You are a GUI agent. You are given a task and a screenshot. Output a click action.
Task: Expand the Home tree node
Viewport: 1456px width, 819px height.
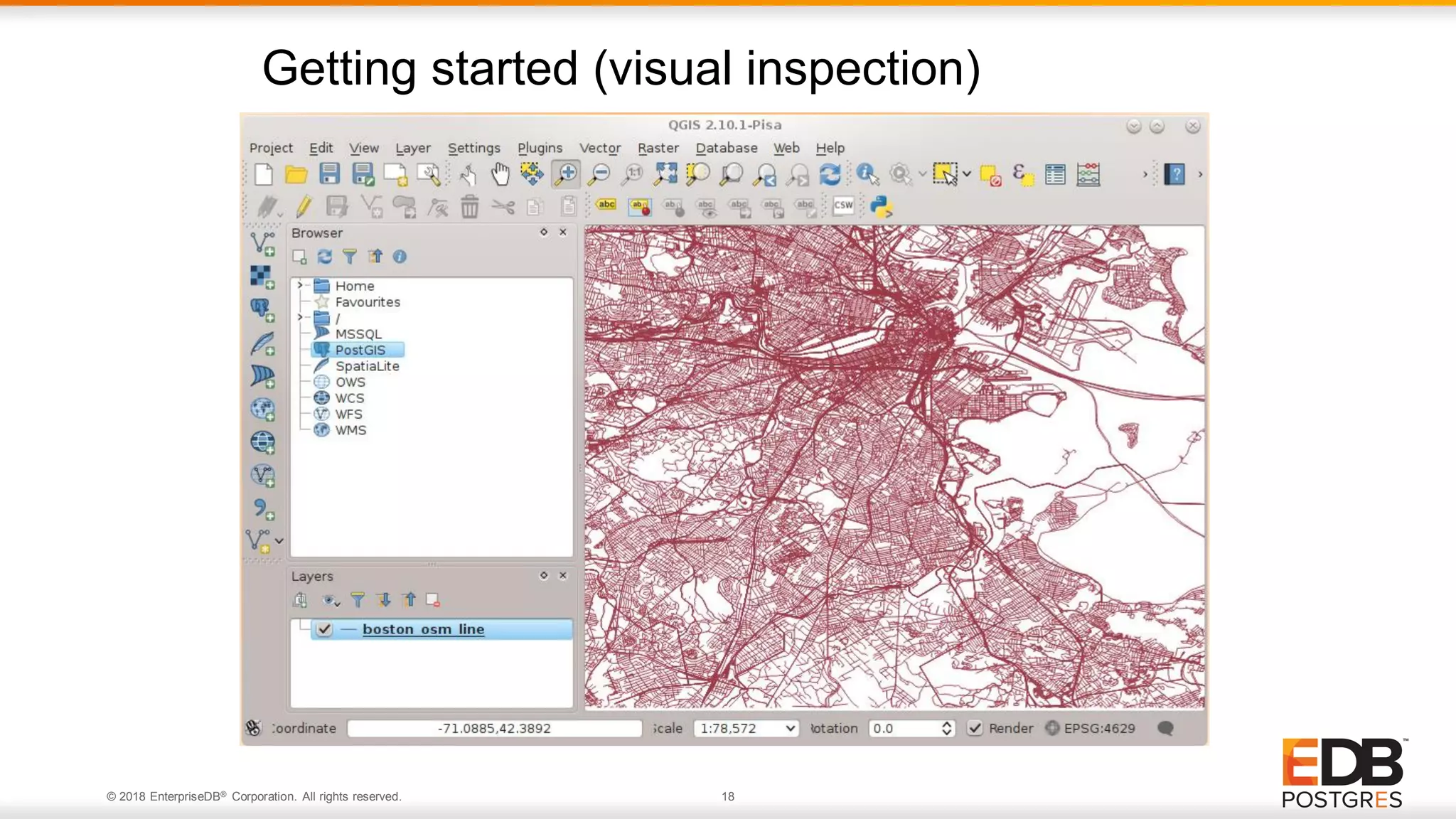tap(300, 285)
